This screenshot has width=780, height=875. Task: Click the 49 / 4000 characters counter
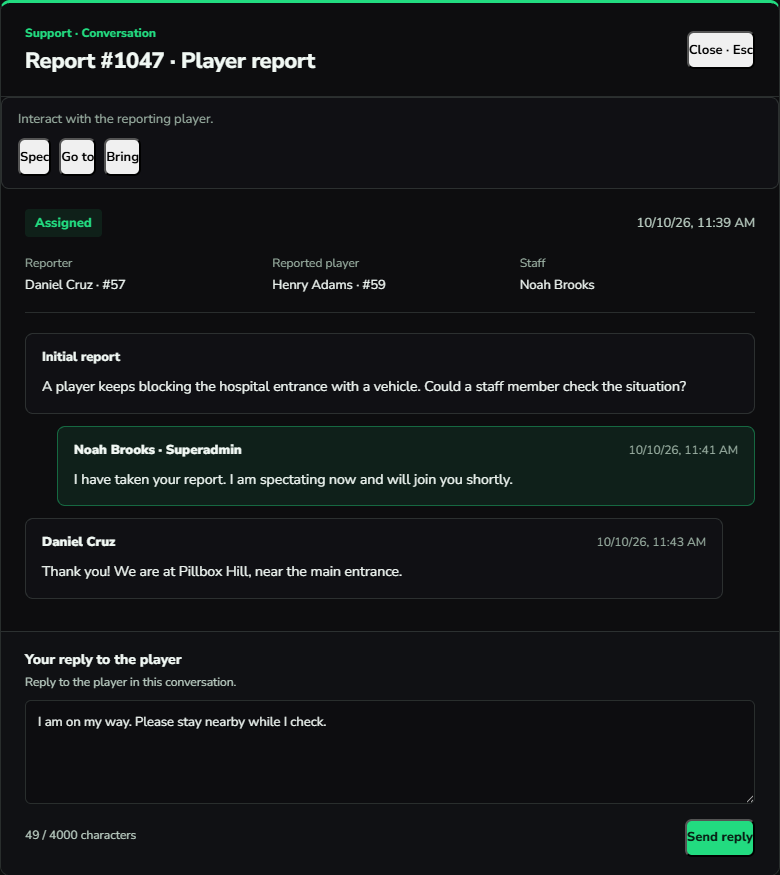click(80, 835)
